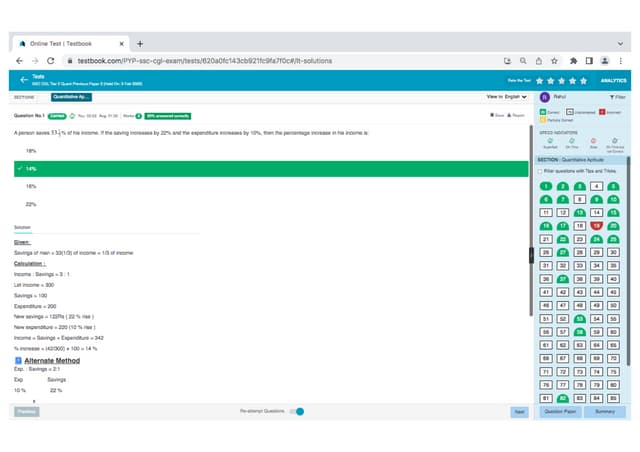
Task: Switch to the Summary tab
Action: 605,411
